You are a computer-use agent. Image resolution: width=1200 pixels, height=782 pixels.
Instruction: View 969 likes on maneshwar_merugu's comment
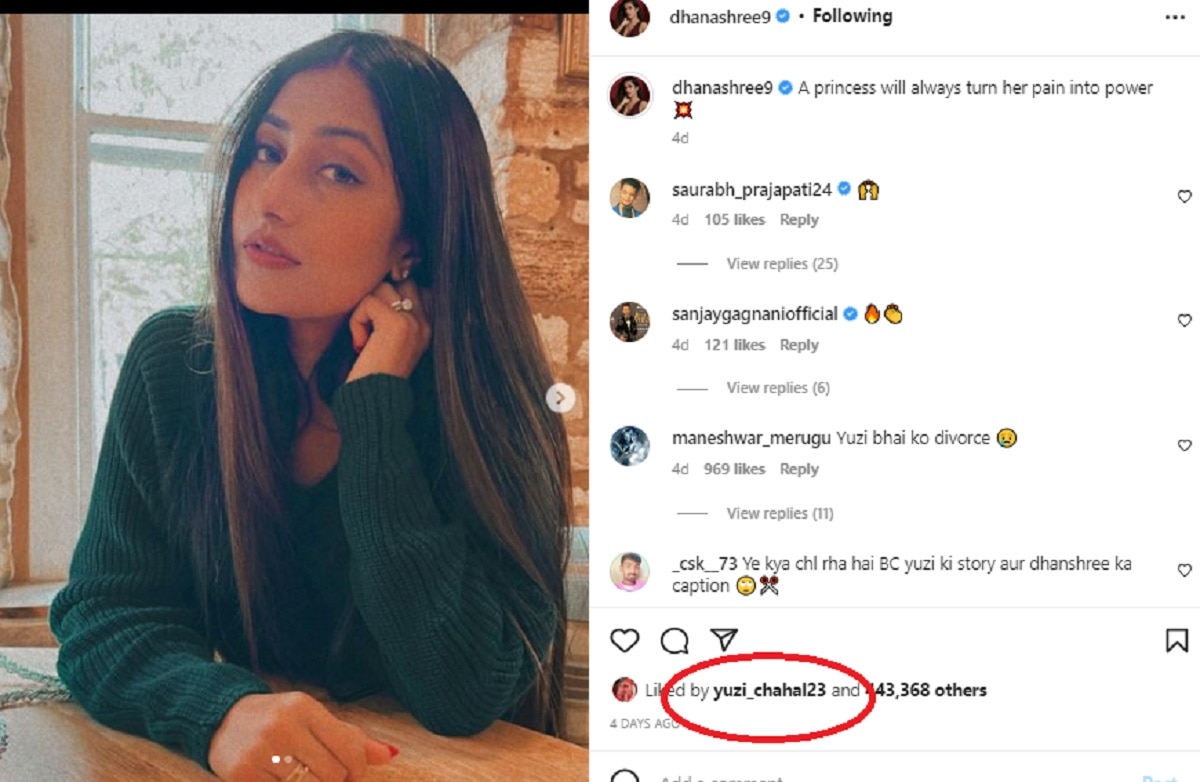tap(735, 469)
